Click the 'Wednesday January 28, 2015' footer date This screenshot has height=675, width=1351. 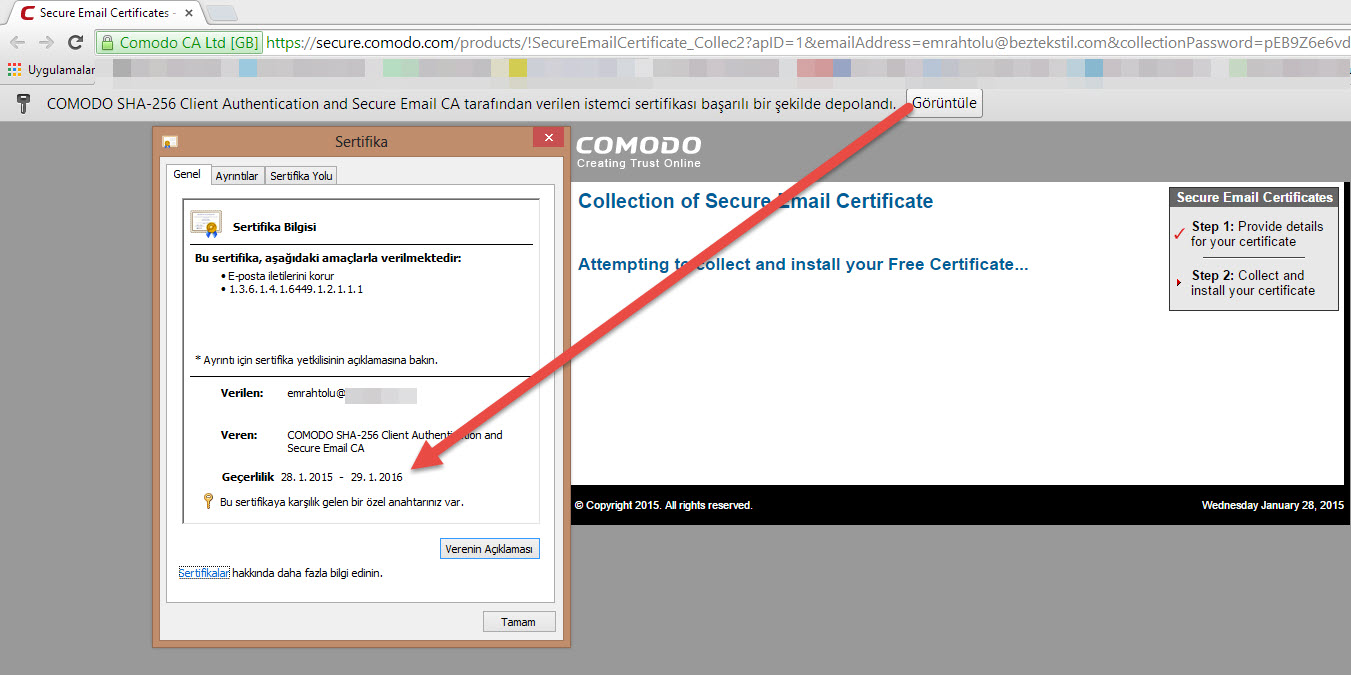pyautogui.click(x=1272, y=505)
